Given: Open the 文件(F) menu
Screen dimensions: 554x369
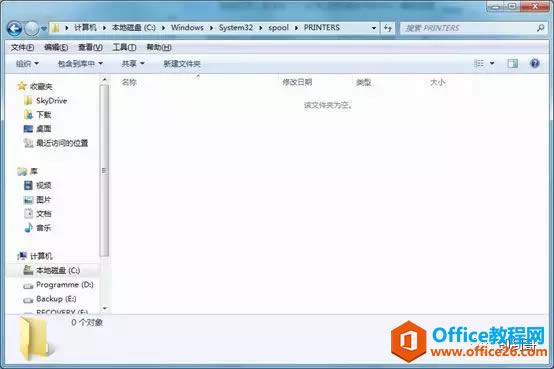Looking at the screenshot, I should (22, 47).
